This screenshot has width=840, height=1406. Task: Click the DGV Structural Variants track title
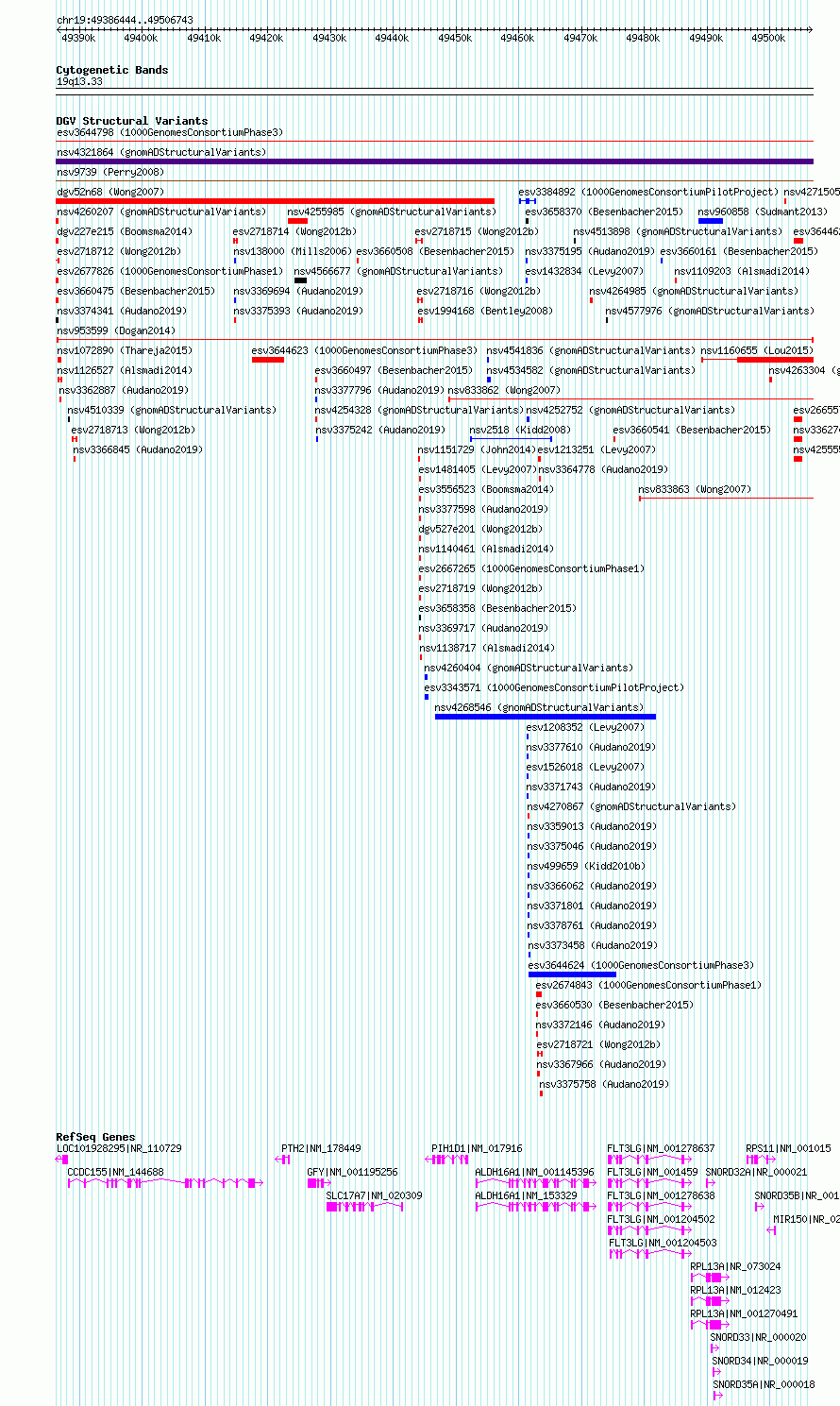[131, 121]
